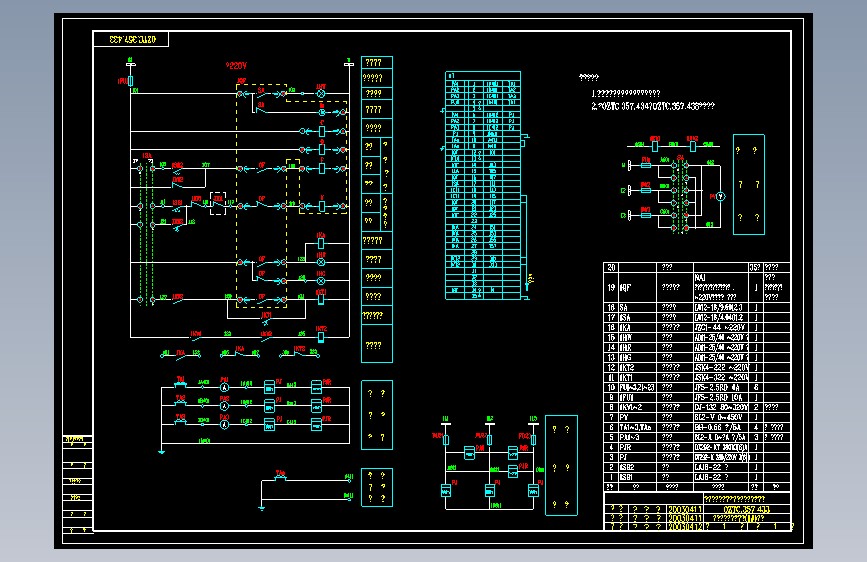
Task: Select note line 2 referencing 0ZTC.357.434
Action: pos(653,106)
